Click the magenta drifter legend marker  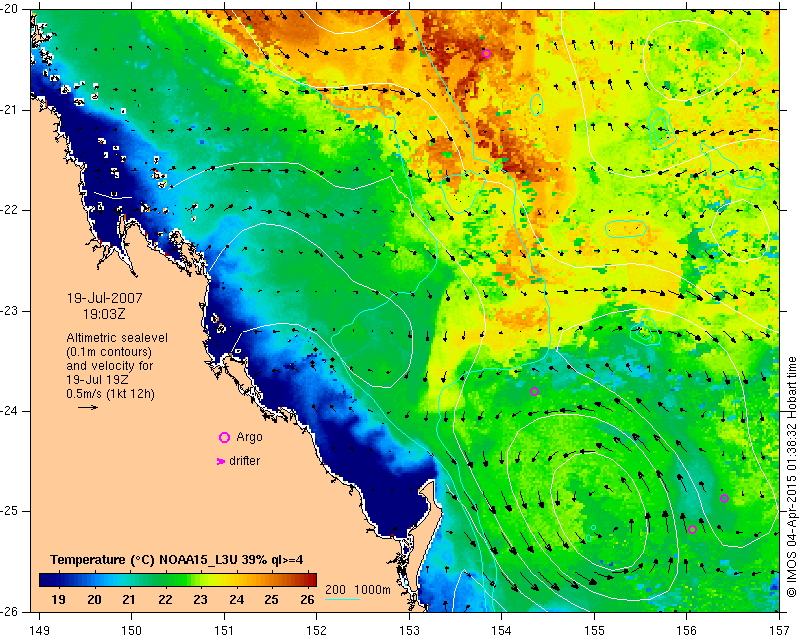pyautogui.click(x=221, y=461)
